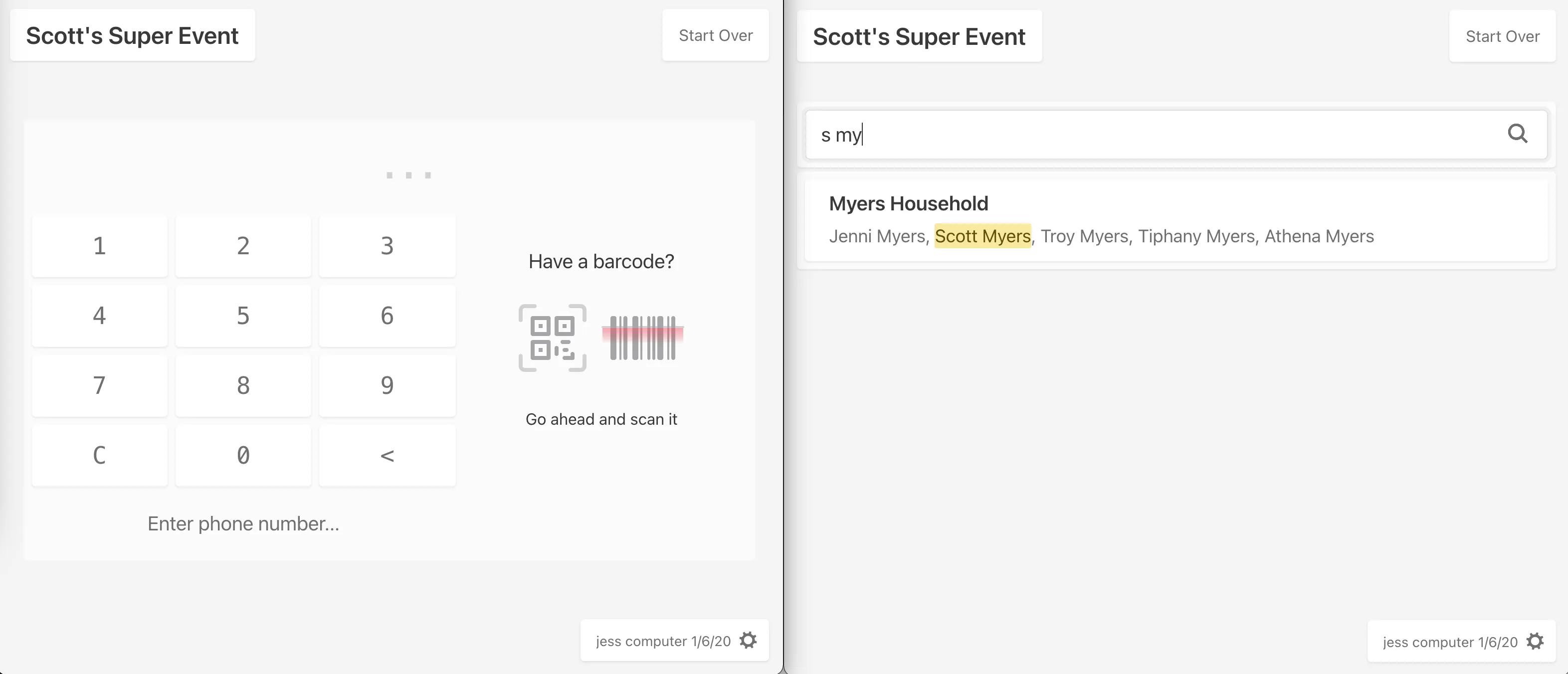
Task: Click the QR code scan icon
Action: pyautogui.click(x=552, y=337)
